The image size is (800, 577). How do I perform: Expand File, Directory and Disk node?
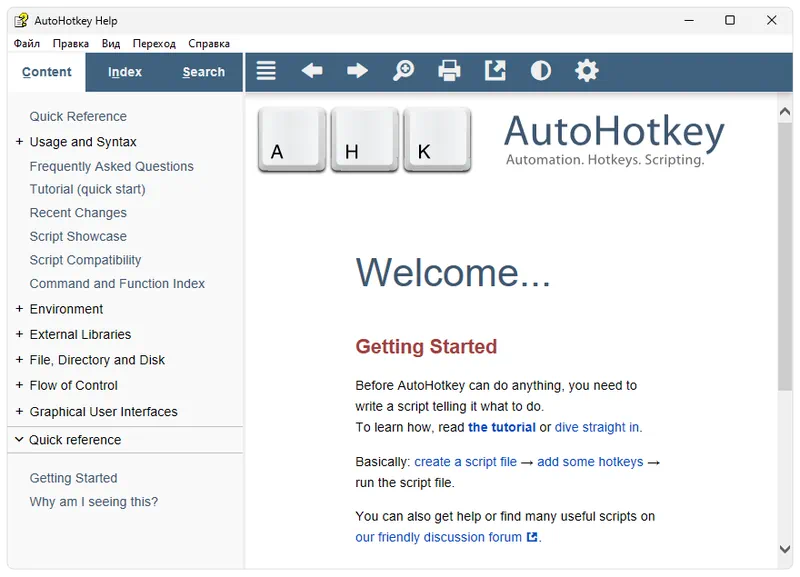(x=19, y=360)
